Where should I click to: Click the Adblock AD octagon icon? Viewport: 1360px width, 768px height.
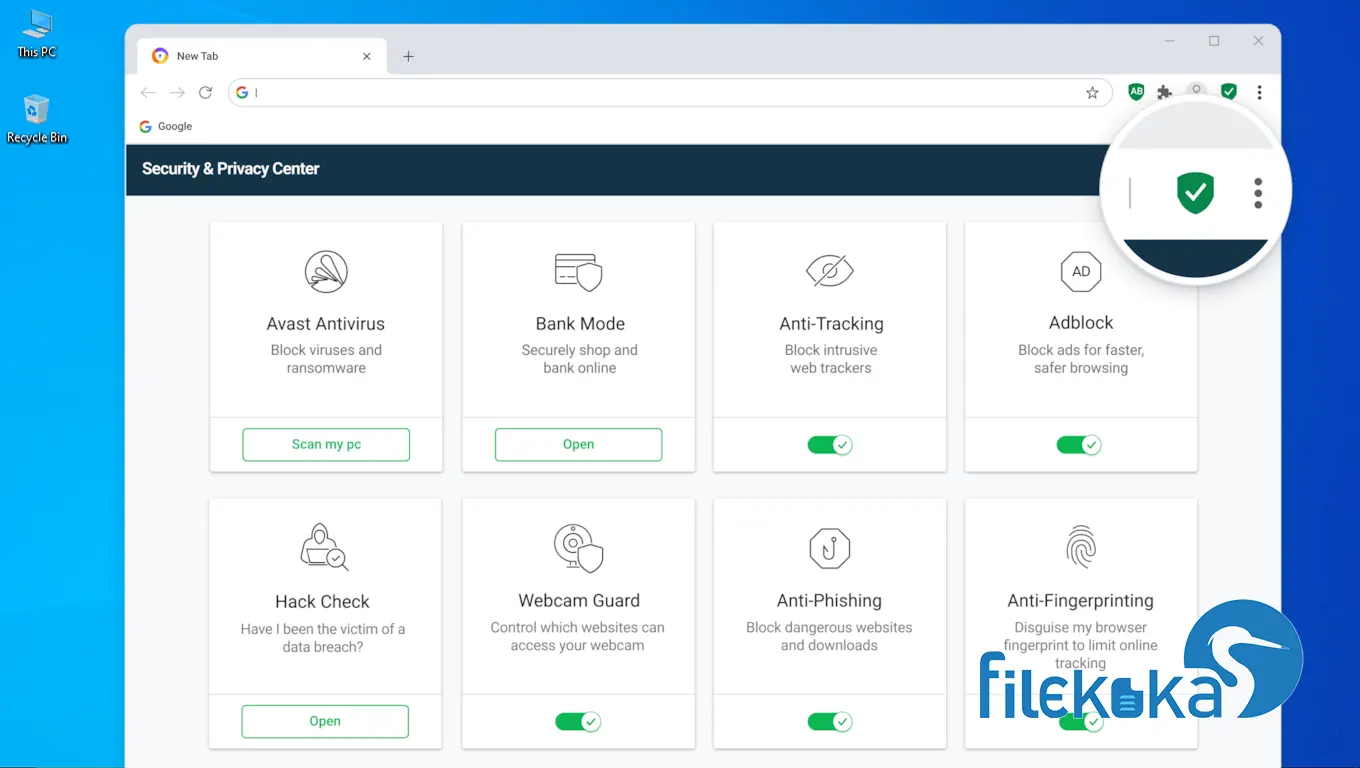point(1081,271)
